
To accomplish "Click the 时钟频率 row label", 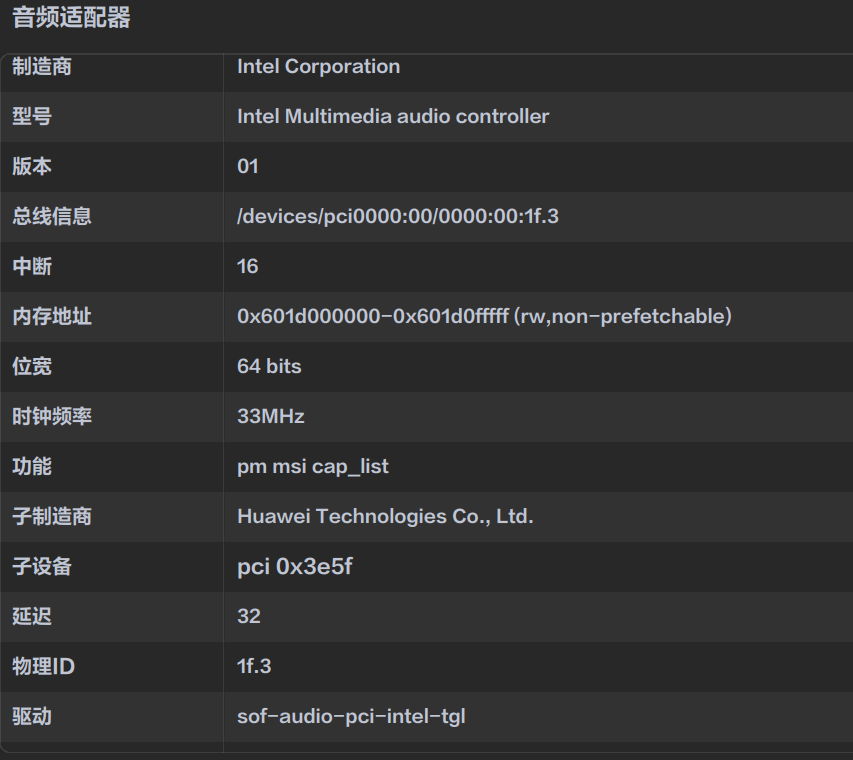I will coord(52,417).
